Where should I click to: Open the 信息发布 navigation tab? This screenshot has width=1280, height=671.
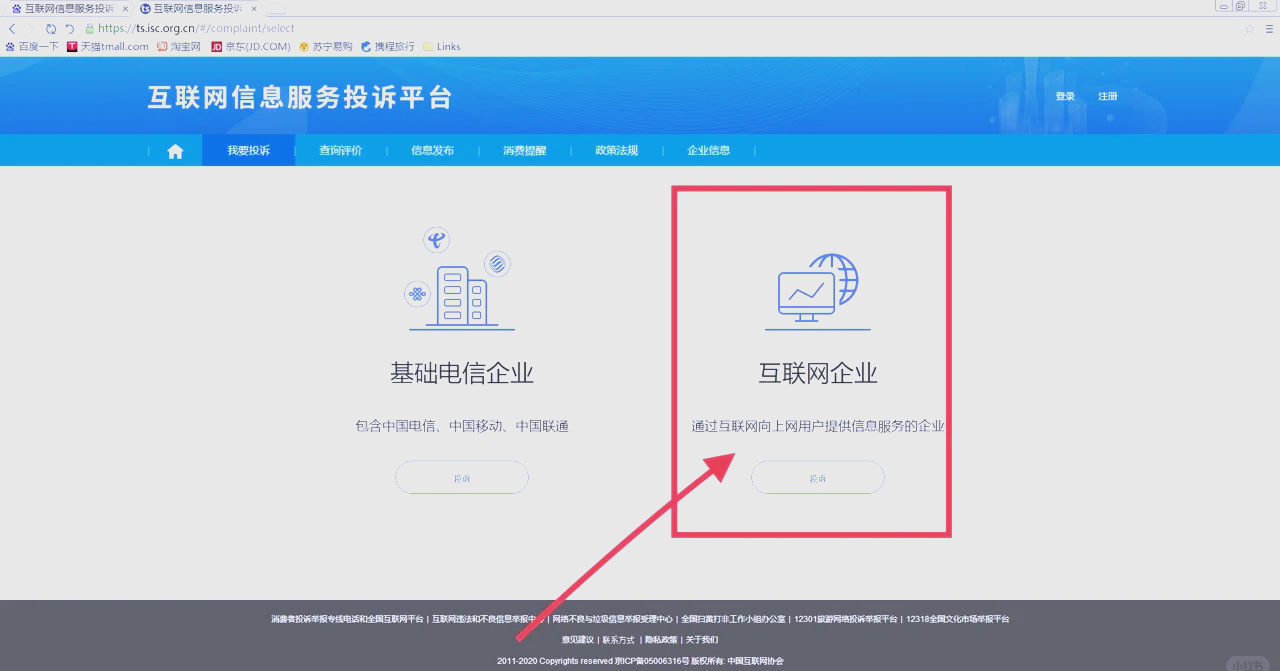point(432,151)
